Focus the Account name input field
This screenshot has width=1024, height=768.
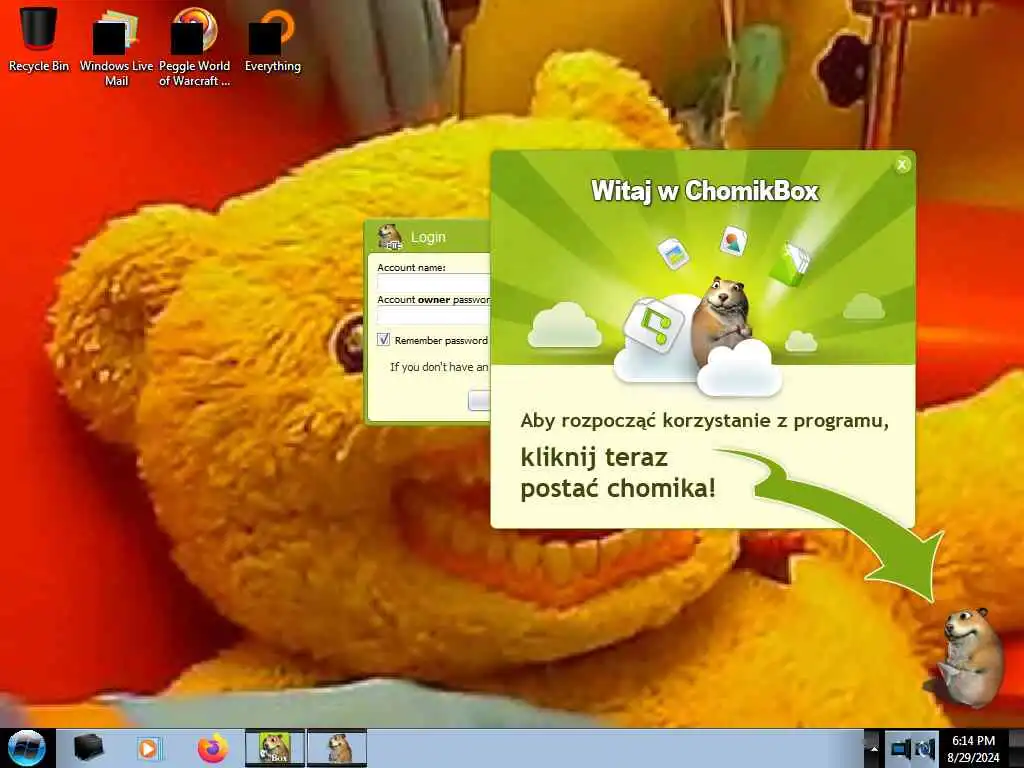pos(434,283)
